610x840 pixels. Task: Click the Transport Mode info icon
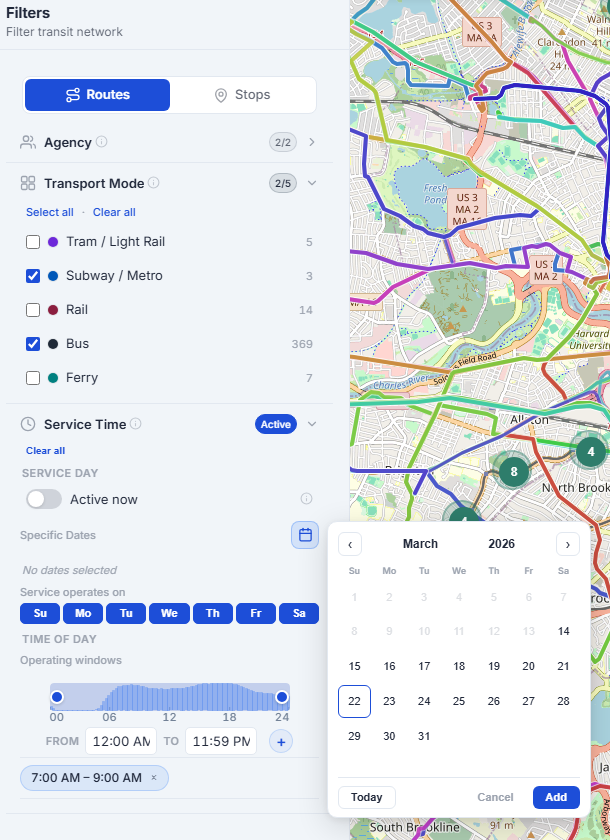[x=154, y=183]
